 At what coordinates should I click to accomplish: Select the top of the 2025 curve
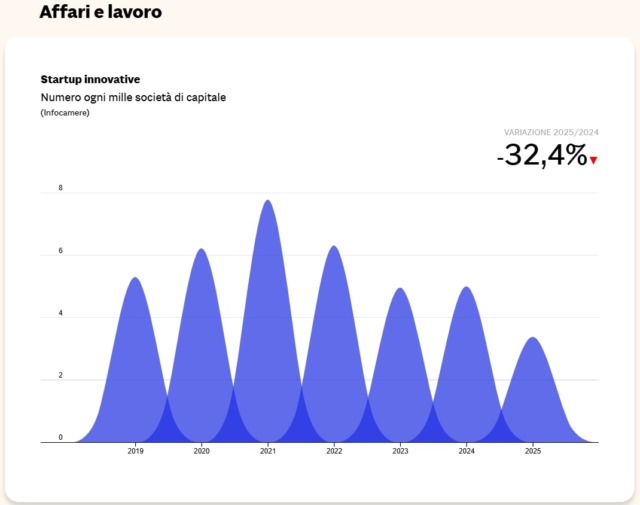click(532, 339)
